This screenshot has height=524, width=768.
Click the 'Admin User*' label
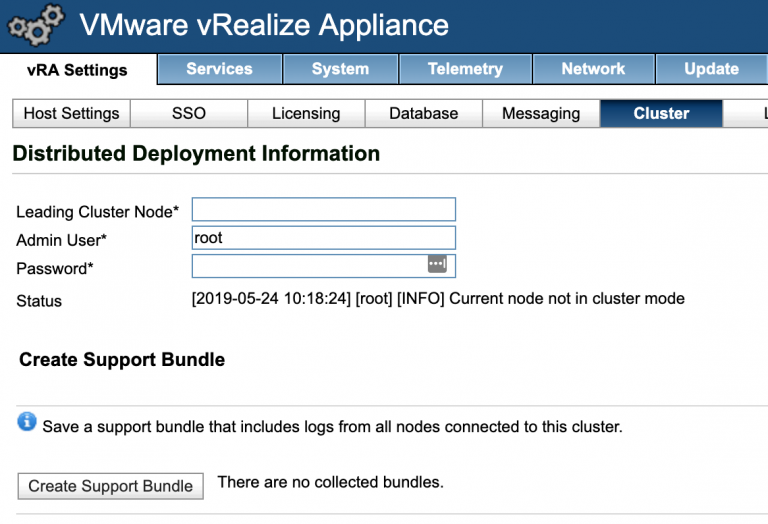[x=61, y=240]
